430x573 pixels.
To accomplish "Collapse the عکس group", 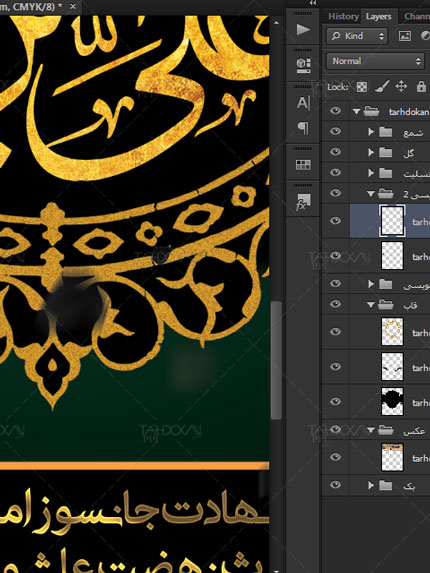I will tap(371, 430).
